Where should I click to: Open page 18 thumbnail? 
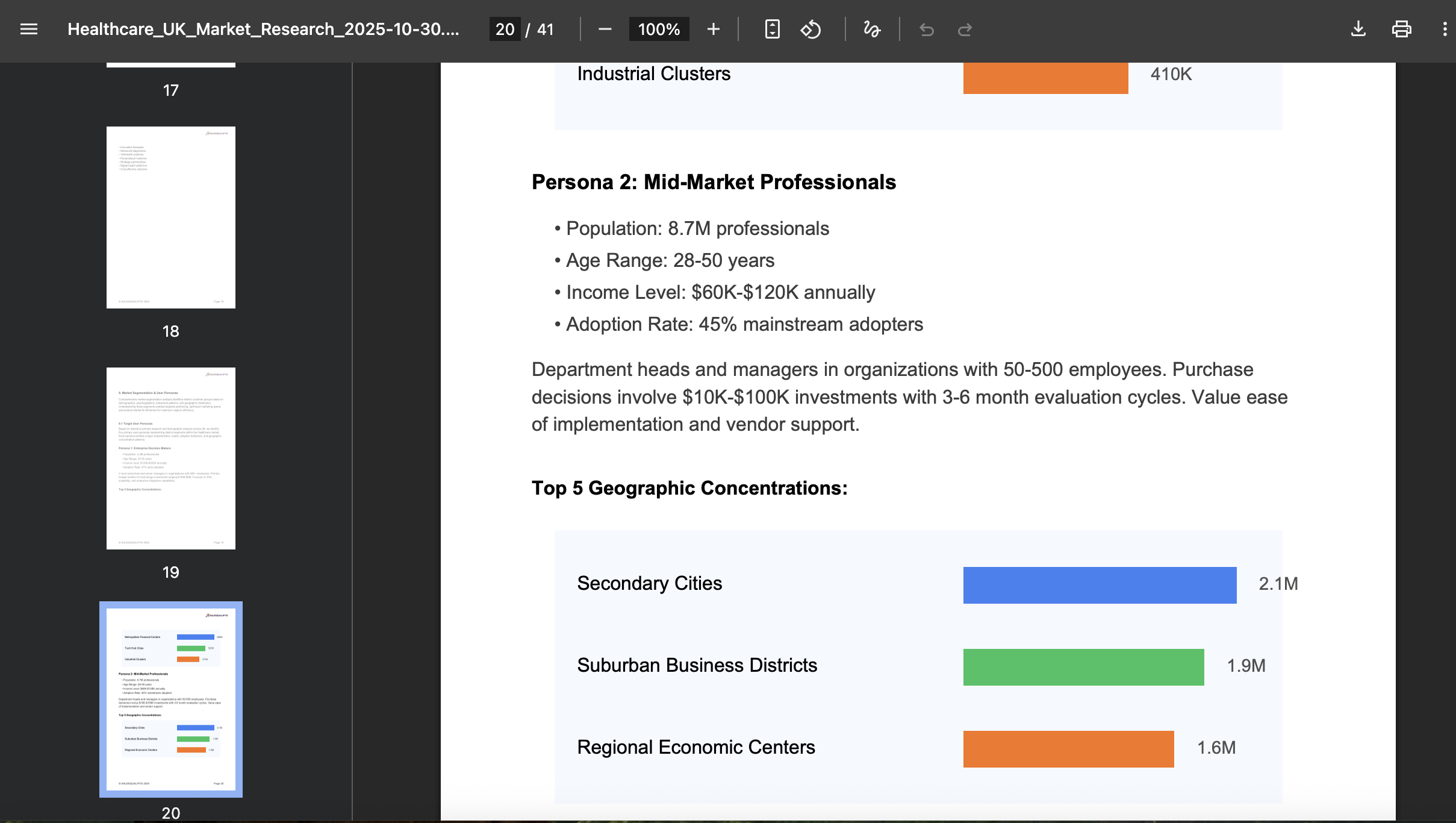click(x=171, y=217)
